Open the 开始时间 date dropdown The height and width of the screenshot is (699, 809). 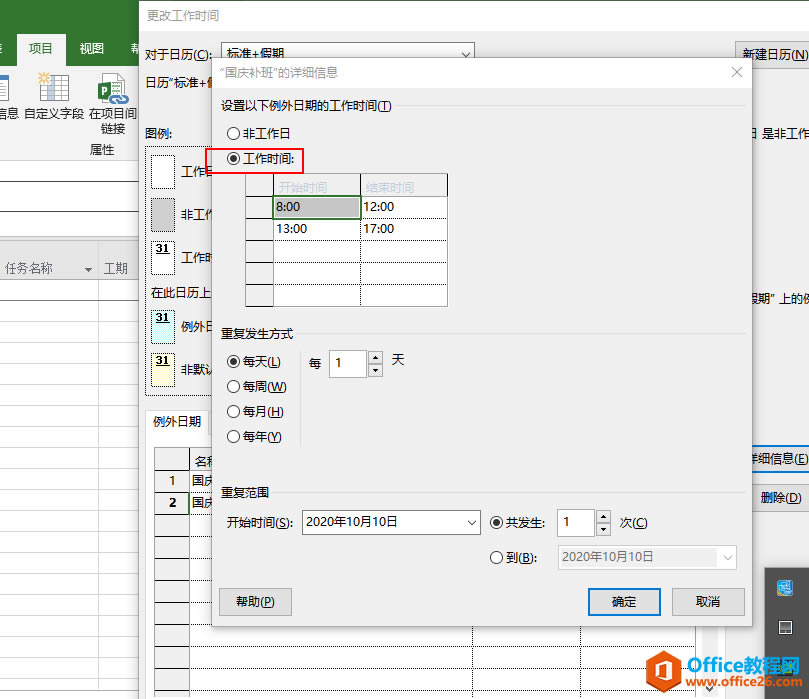click(x=472, y=522)
